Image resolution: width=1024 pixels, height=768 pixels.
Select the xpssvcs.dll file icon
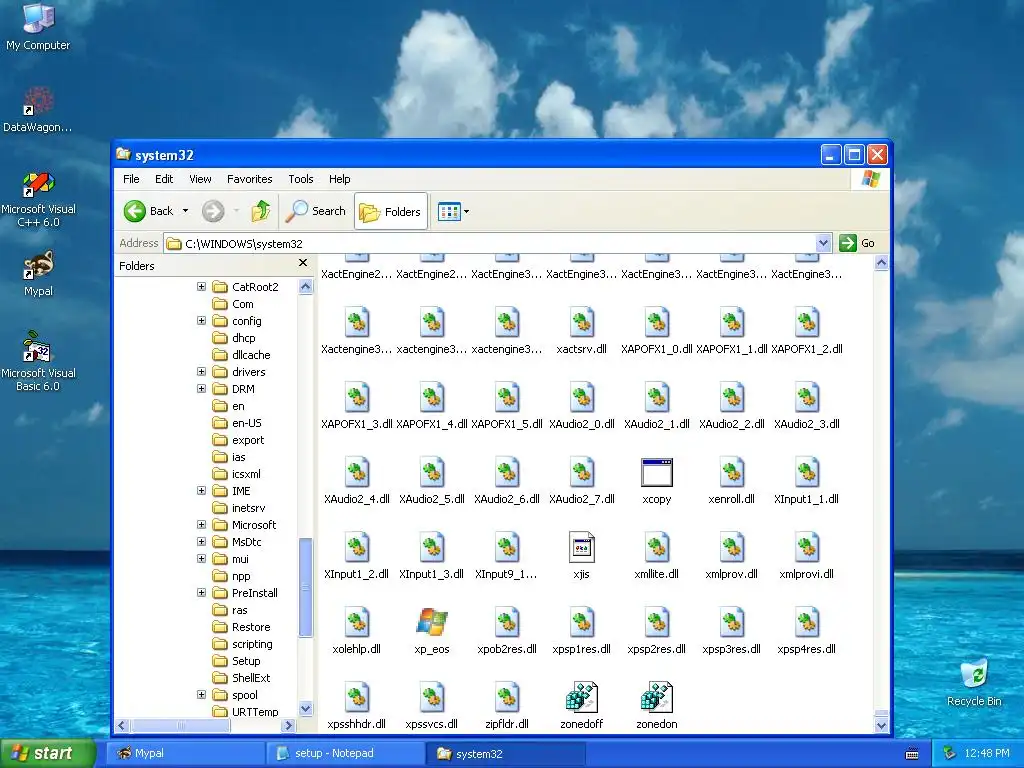tap(432, 697)
